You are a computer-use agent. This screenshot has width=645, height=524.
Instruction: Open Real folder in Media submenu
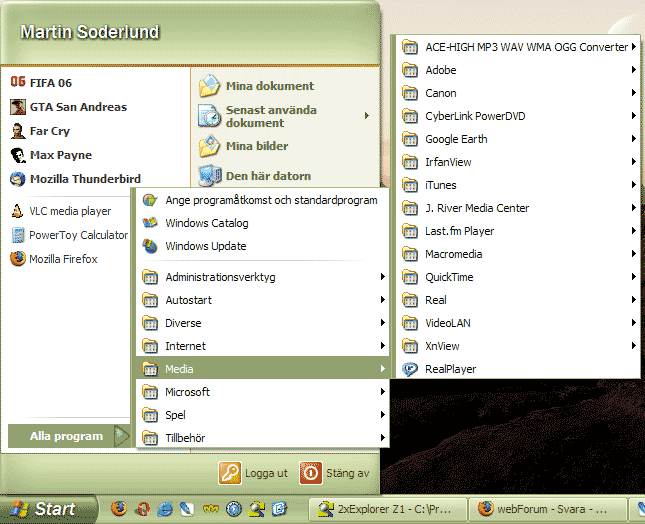(517, 300)
